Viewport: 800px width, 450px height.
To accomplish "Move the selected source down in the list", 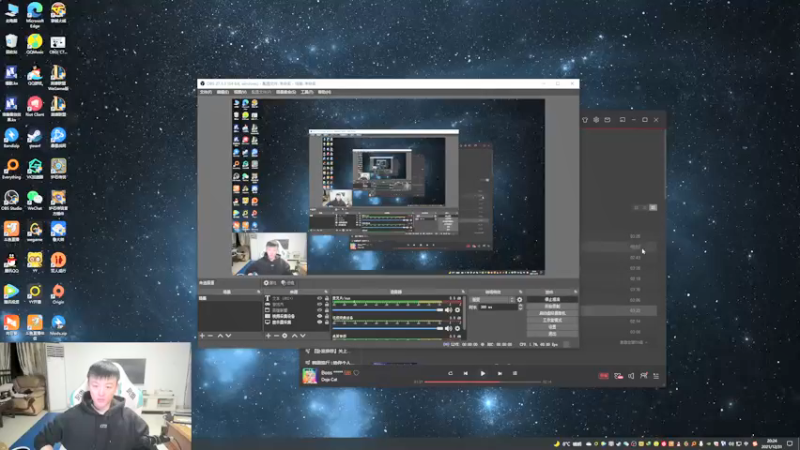I will (x=303, y=336).
